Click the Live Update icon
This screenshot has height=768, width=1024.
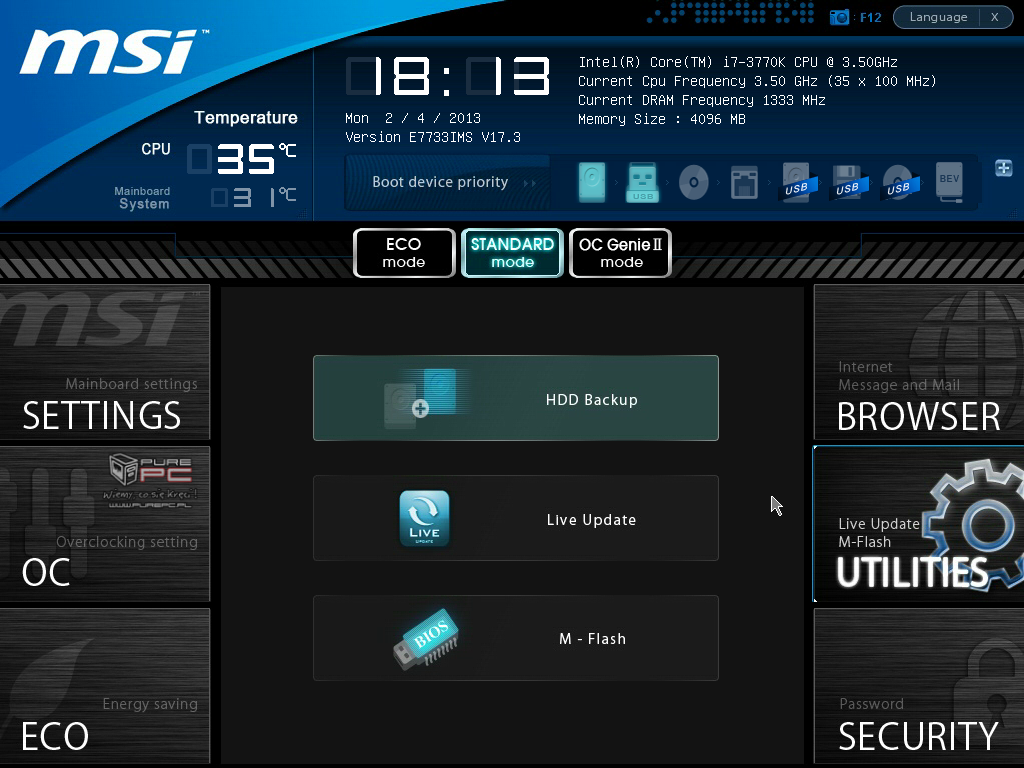click(424, 518)
